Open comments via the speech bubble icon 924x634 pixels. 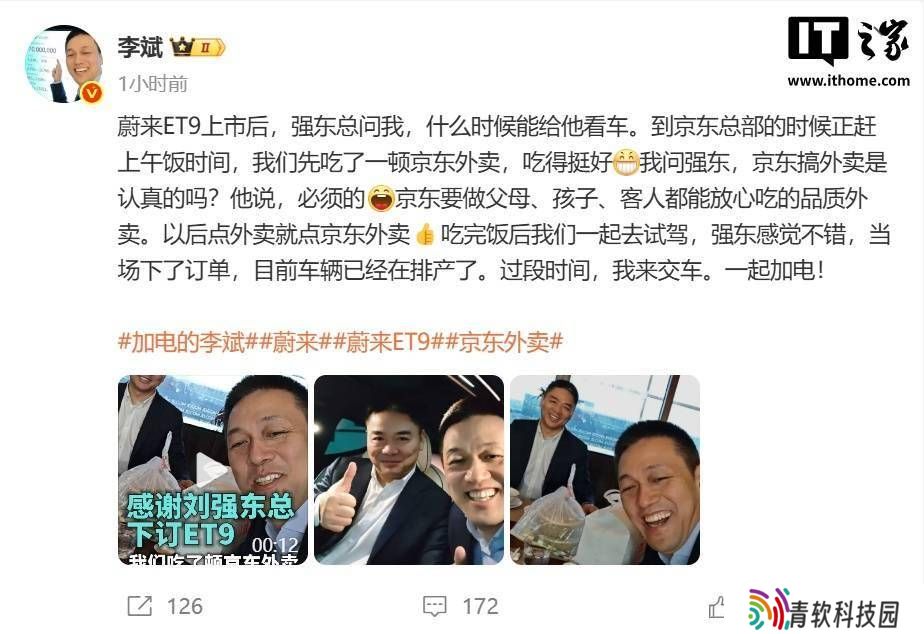tap(435, 606)
